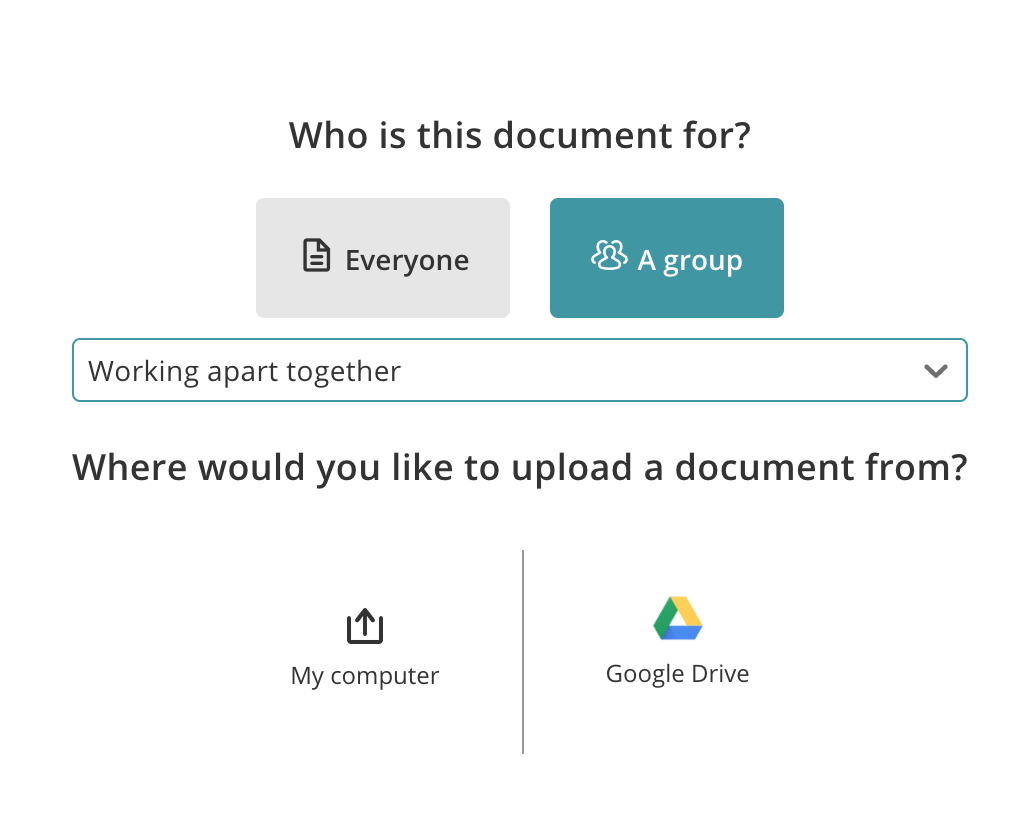
Task: Upload from My computer
Action: pos(365,648)
